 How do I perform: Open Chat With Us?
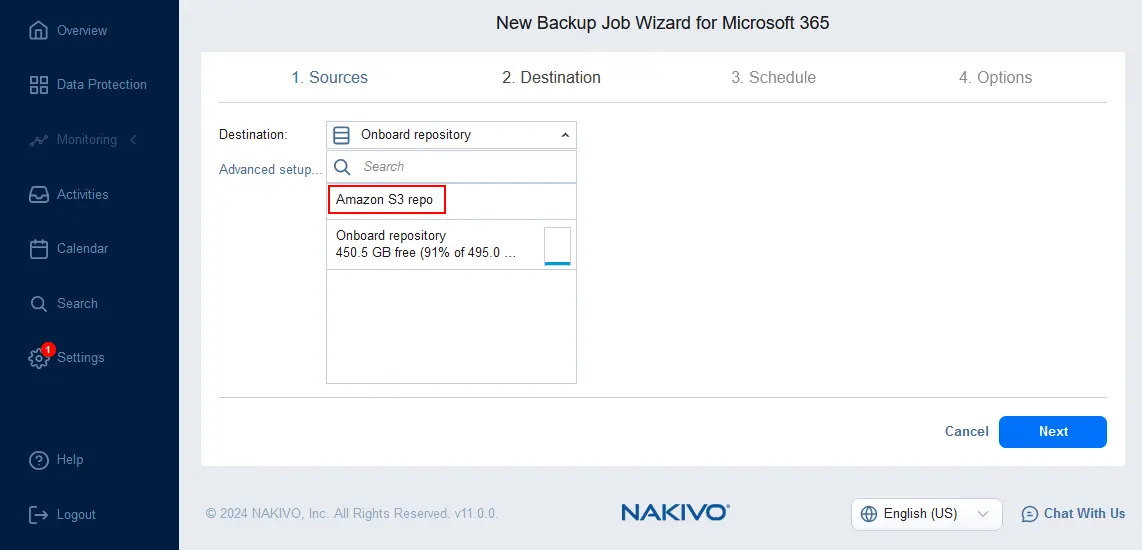click(1074, 514)
